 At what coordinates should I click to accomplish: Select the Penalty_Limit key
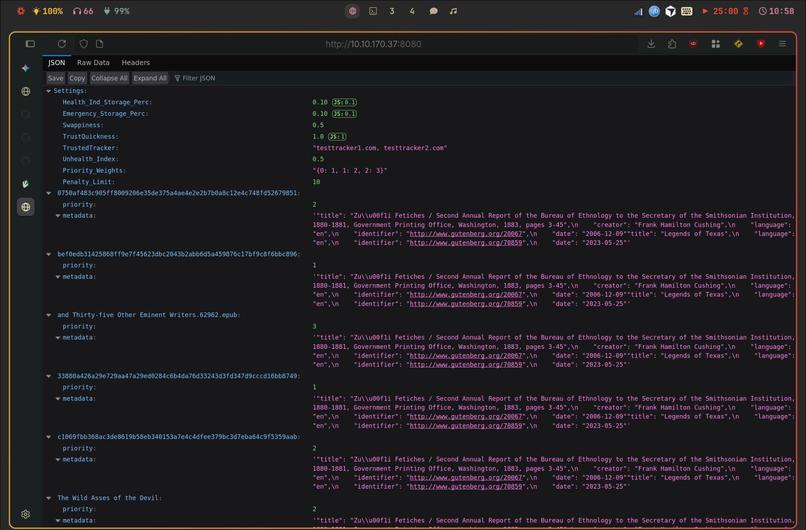(88, 182)
